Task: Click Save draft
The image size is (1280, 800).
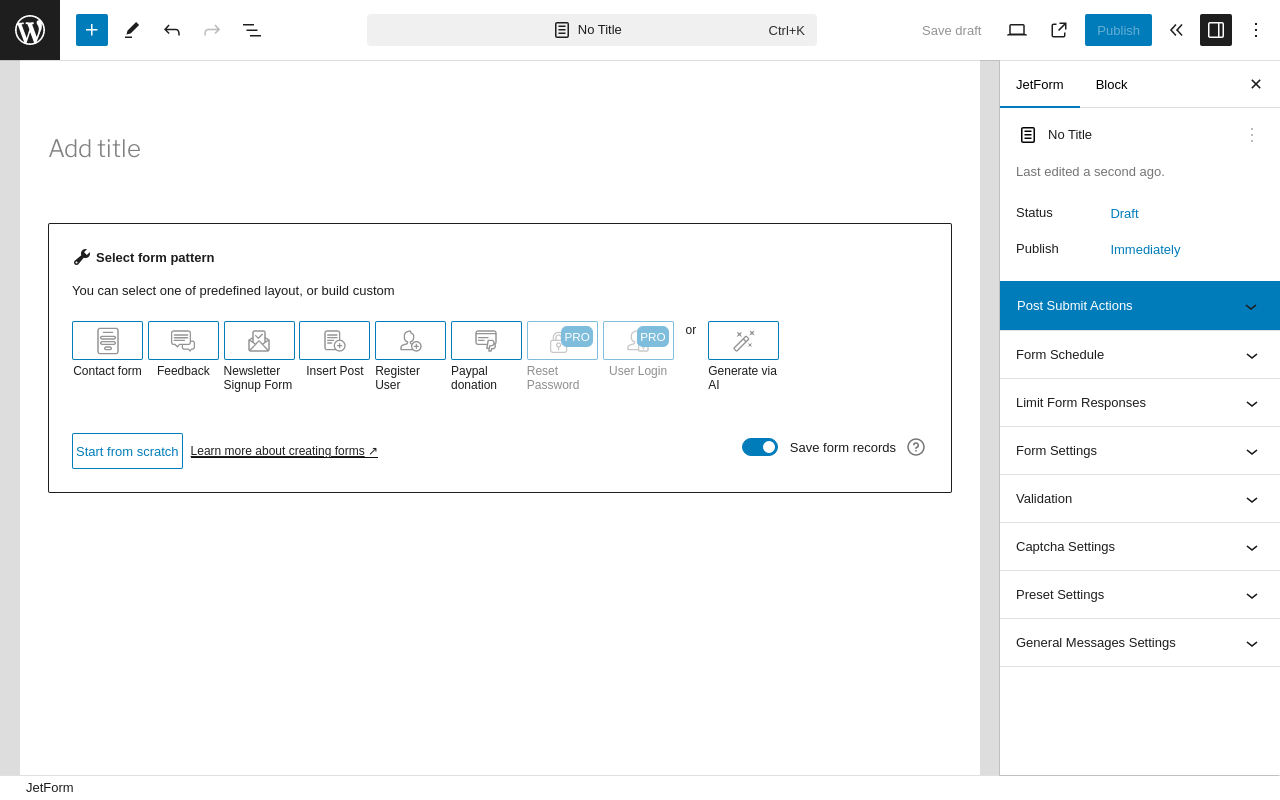Action: tap(952, 30)
